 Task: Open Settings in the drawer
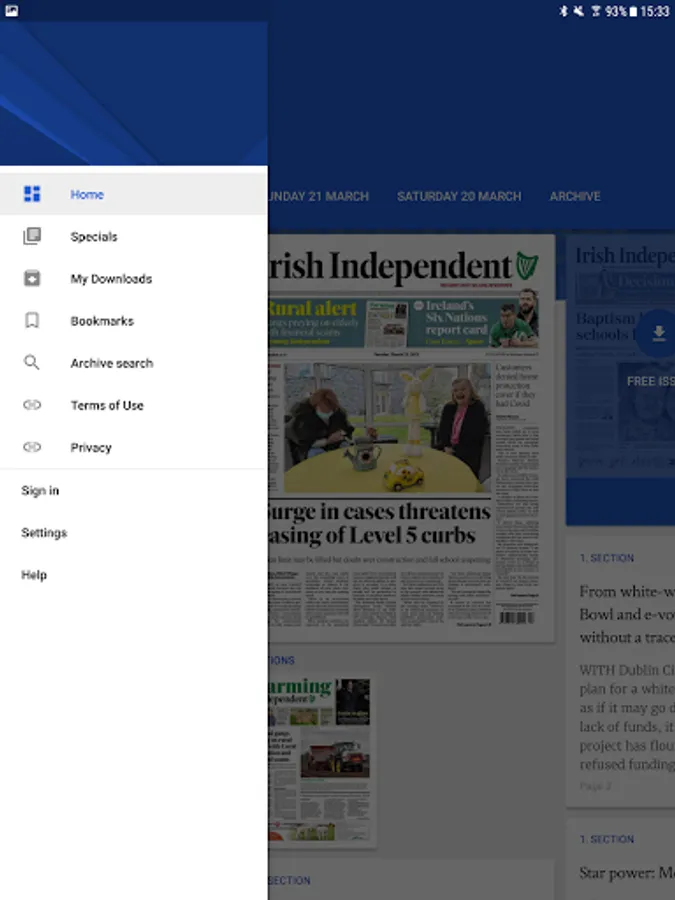(134, 533)
